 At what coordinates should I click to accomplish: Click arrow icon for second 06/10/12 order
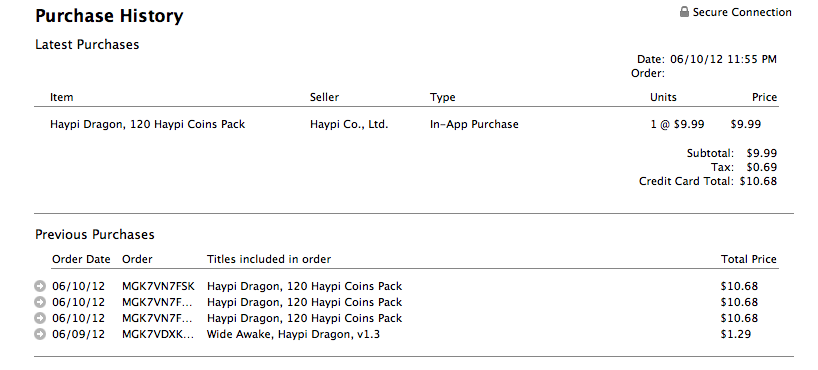(40, 302)
